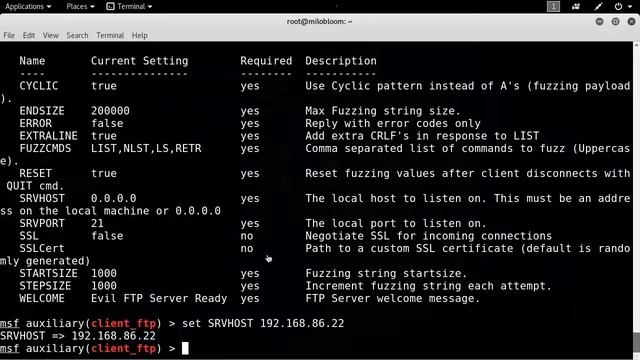
Task: Click the FUZZCMDS value LIST,NLST,LS,RETR
Action: pos(146,148)
